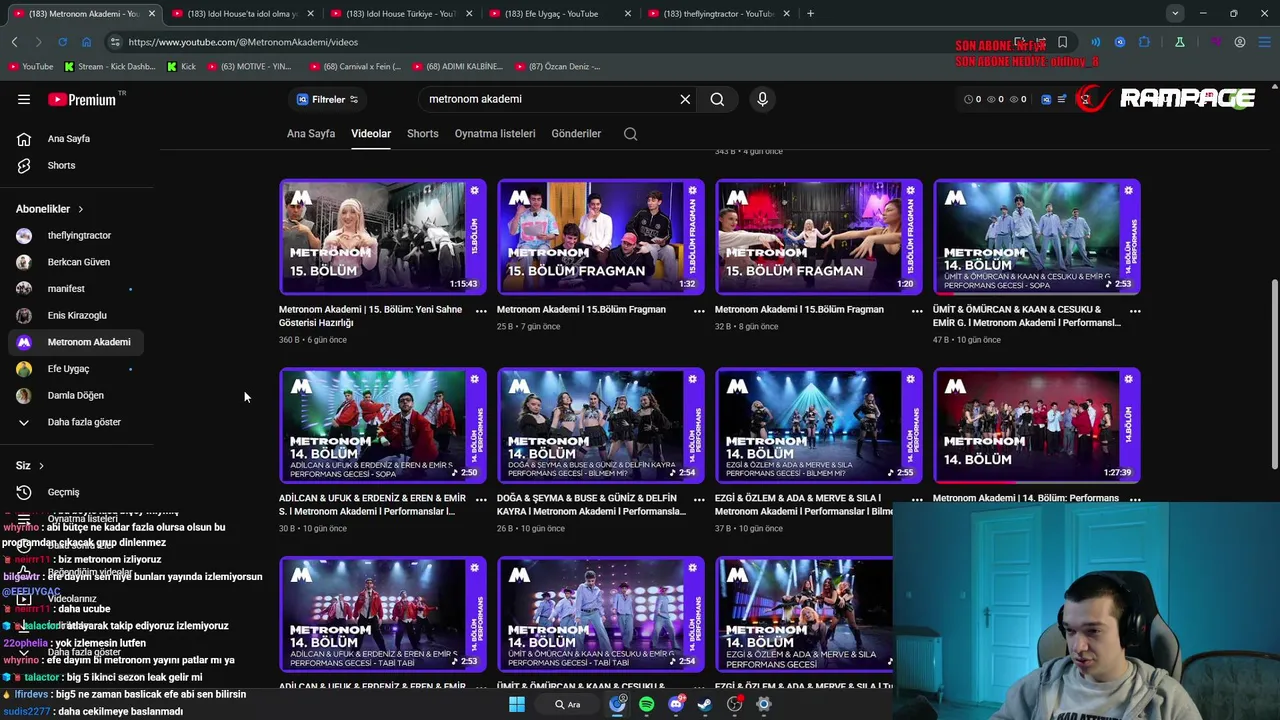Go back with the browser back arrow
This screenshot has width=1280, height=720.
pyautogui.click(x=14, y=42)
